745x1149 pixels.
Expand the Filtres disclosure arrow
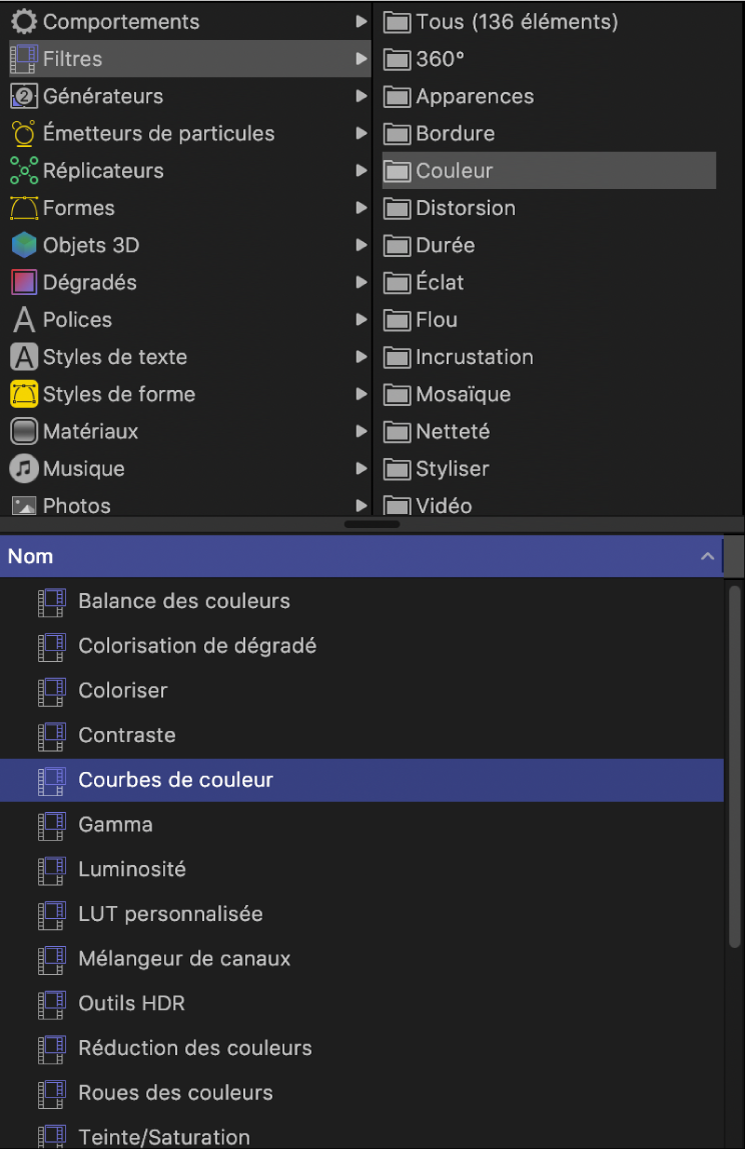point(362,58)
